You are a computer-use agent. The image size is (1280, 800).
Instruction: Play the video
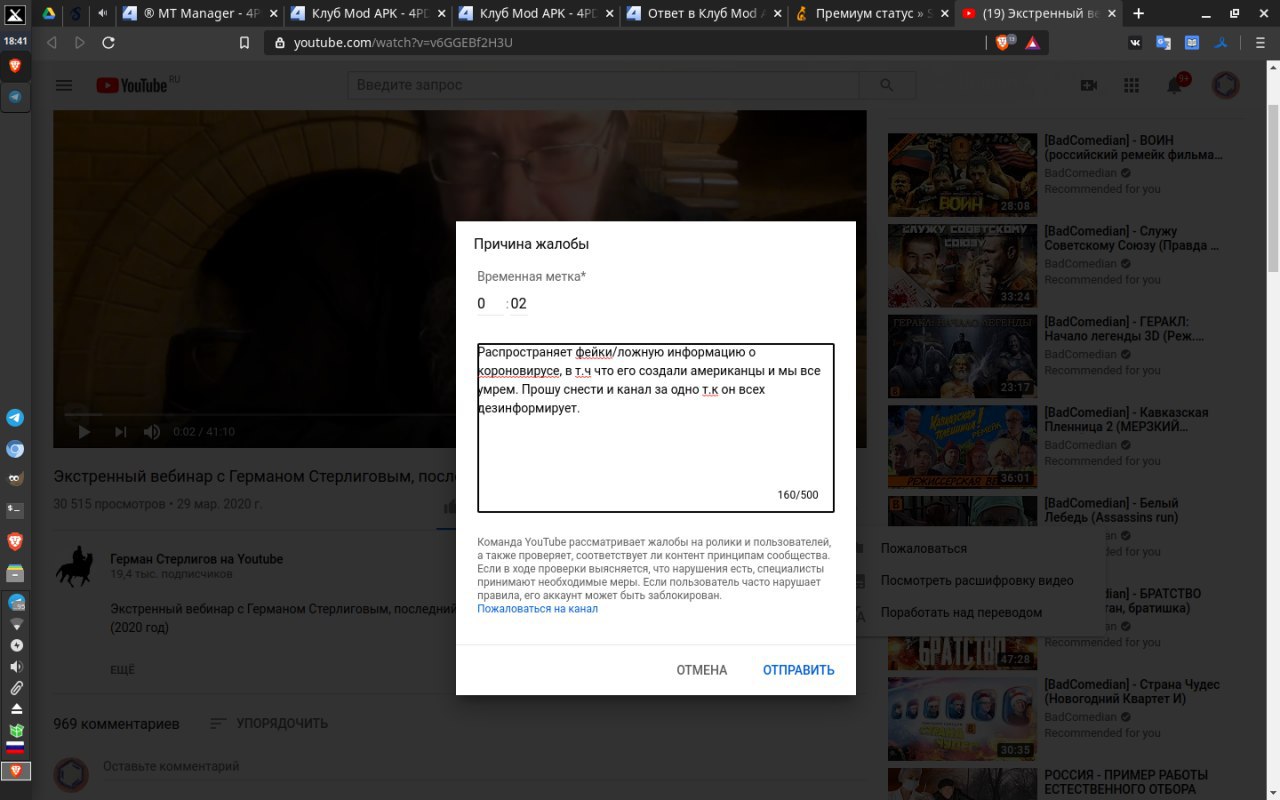coord(84,432)
